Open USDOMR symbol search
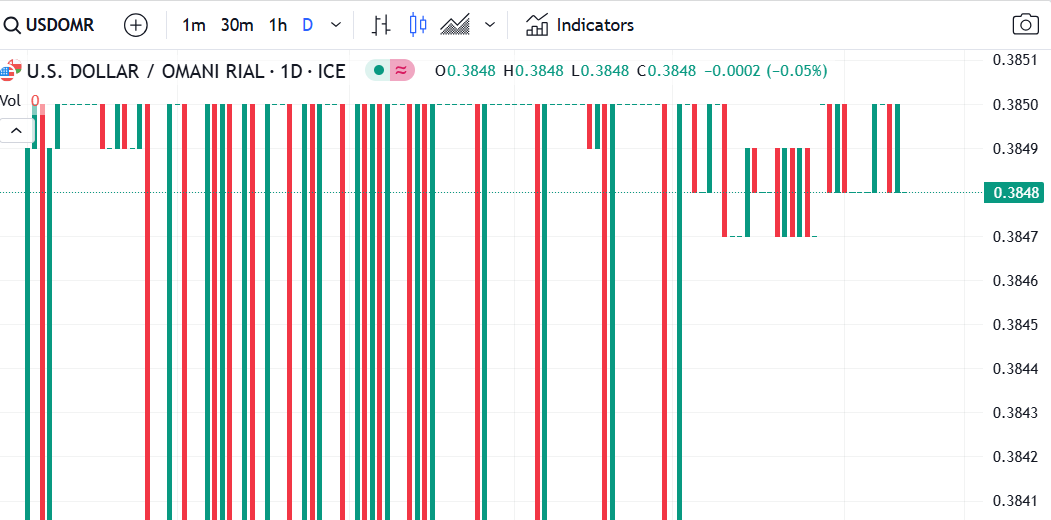This screenshot has width=1051, height=520. [x=49, y=25]
